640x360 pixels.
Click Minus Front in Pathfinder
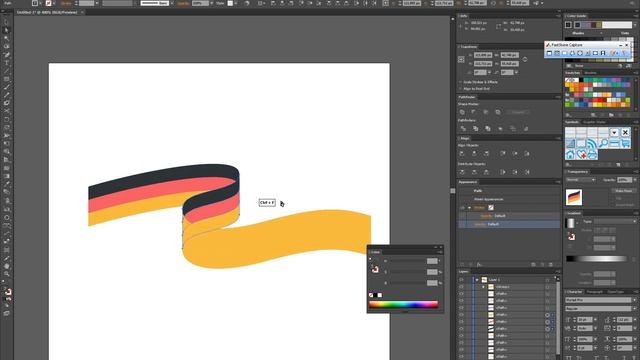[x=474, y=112]
